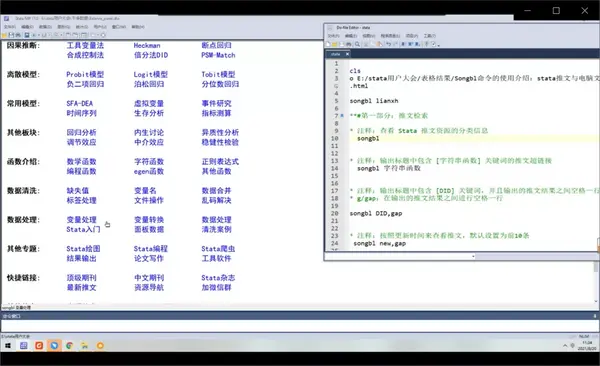Click the Print icon in Do-file Editor toolbar
The height and width of the screenshot is (366, 600).
(x=349, y=44)
